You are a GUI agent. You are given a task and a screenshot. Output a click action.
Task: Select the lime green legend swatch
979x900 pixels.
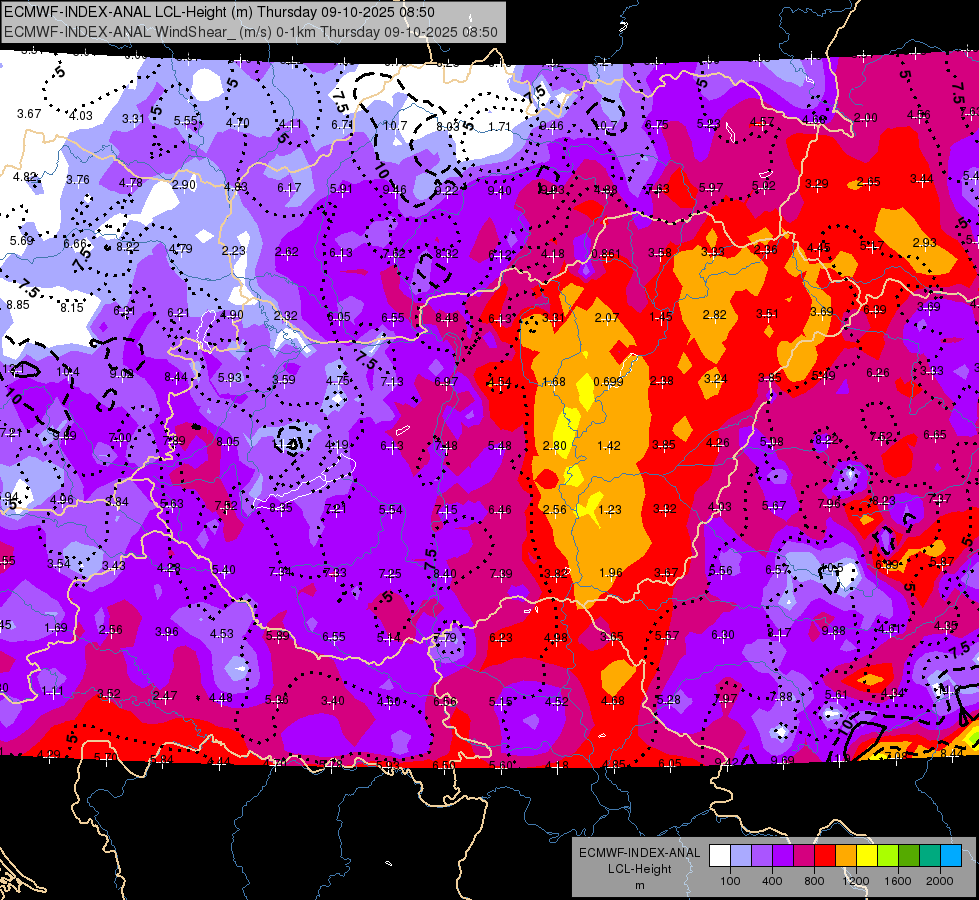888,856
